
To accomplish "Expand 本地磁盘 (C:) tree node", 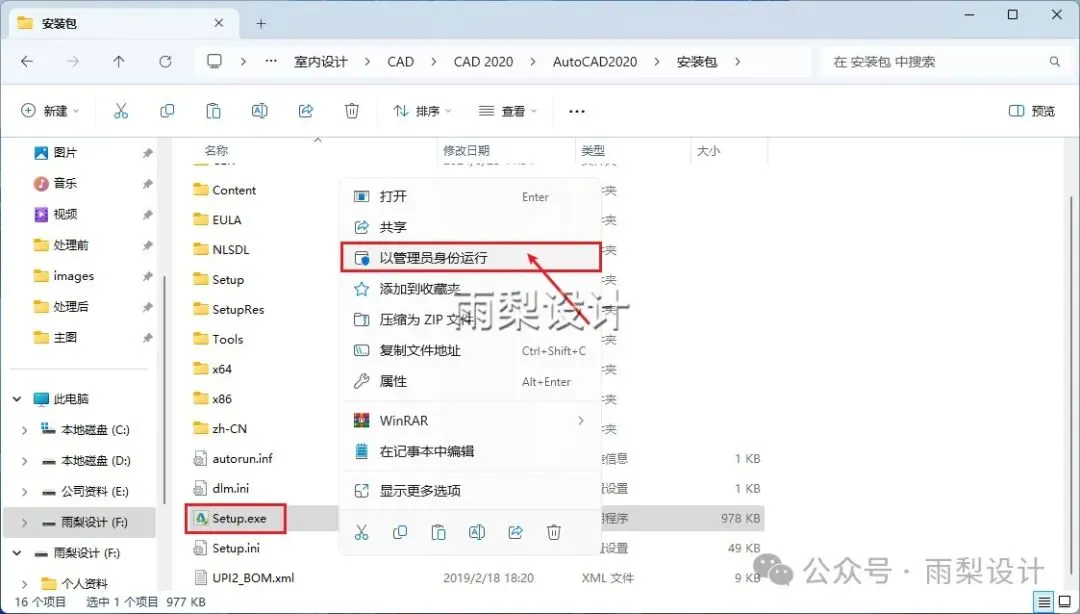I will tap(25, 430).
